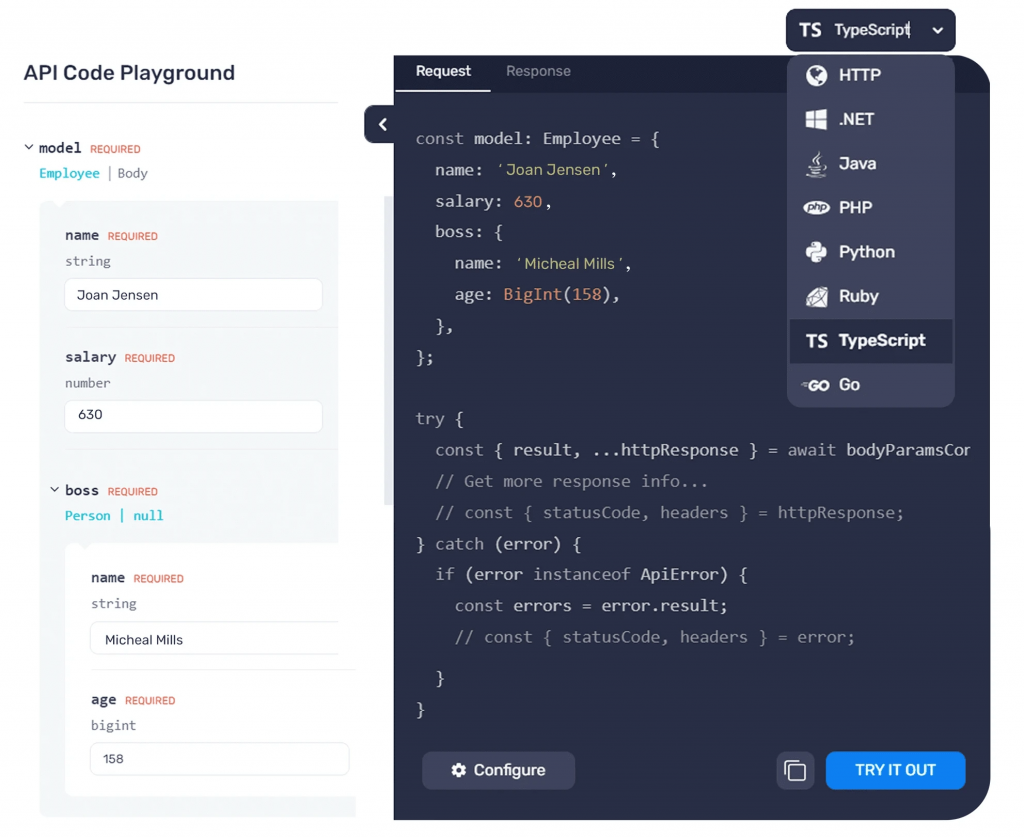Select PHP in the language menu

(x=871, y=208)
